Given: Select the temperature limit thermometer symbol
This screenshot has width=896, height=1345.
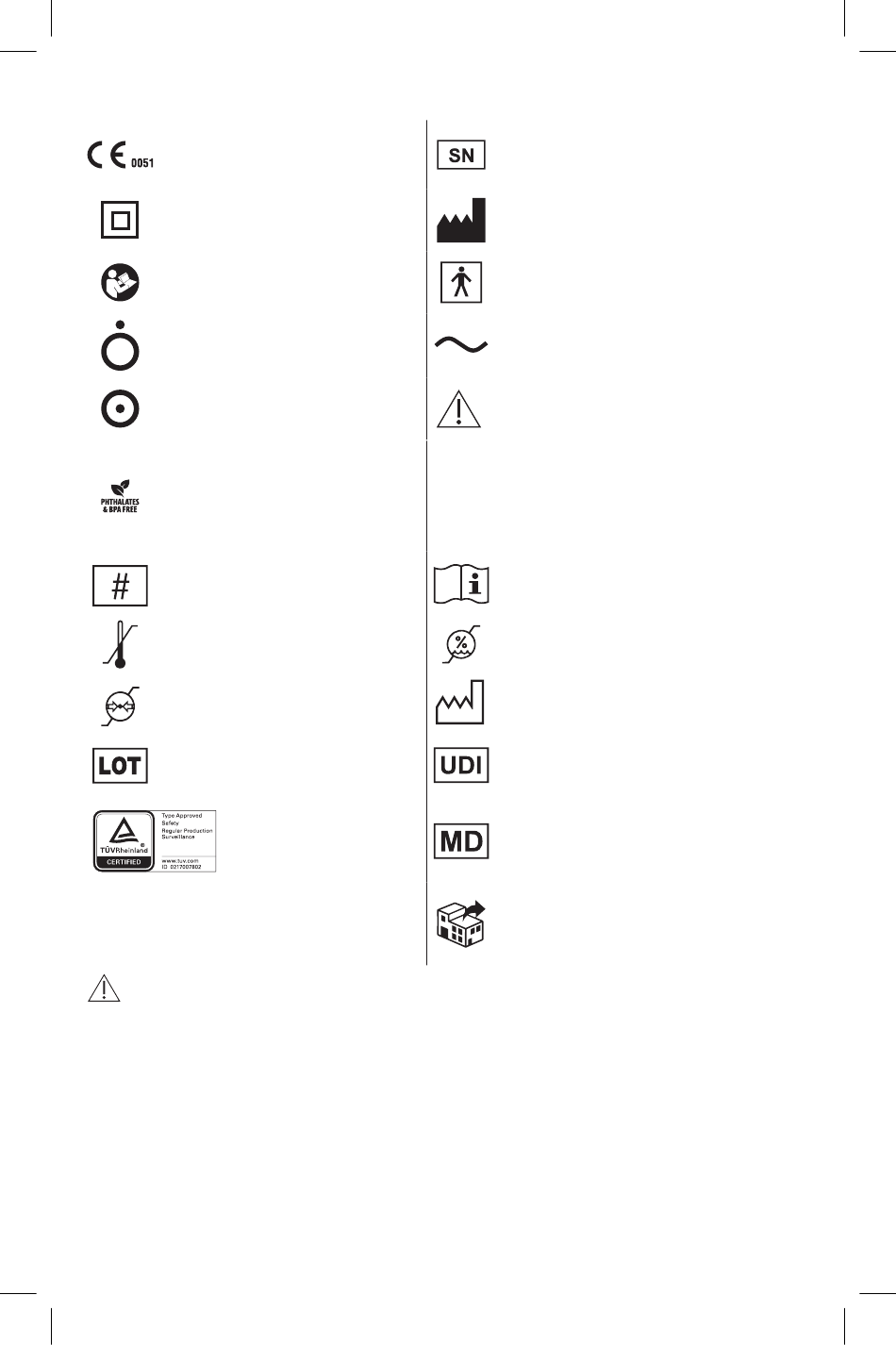Looking at the screenshot, I should 120,645.
